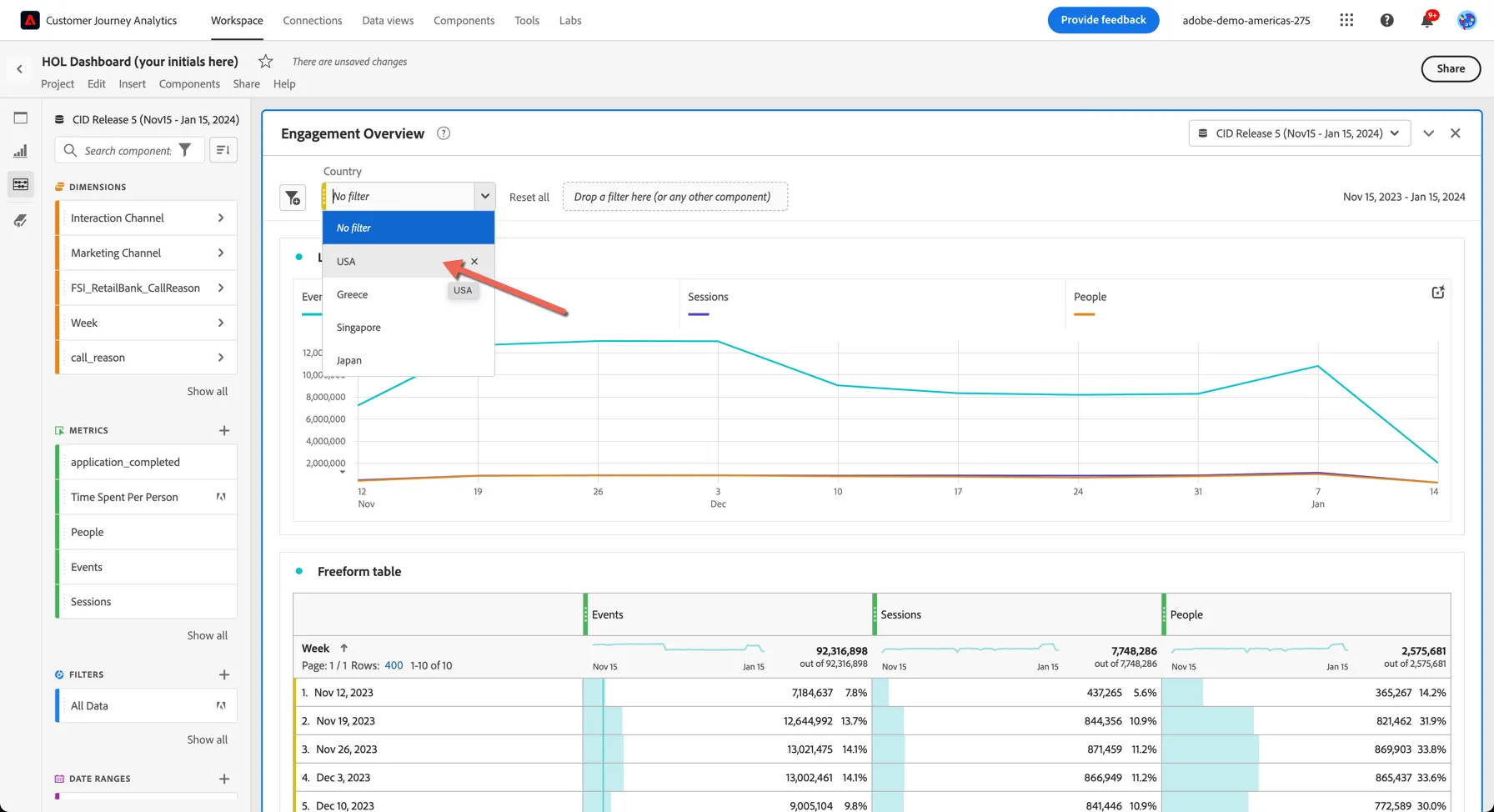1494x812 pixels.
Task: Select Singapore in Country list
Action: click(409, 328)
